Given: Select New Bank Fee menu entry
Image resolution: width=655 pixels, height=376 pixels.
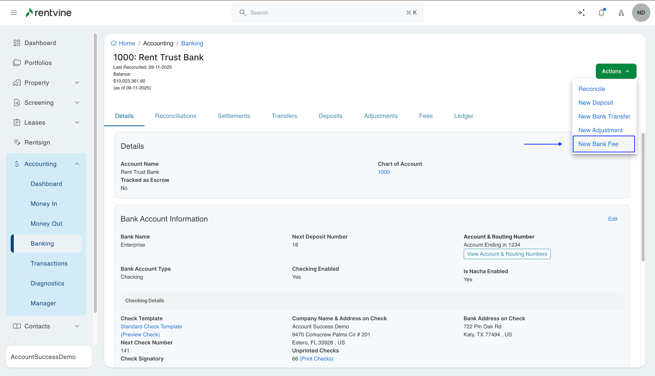Looking at the screenshot, I should tap(604, 144).
